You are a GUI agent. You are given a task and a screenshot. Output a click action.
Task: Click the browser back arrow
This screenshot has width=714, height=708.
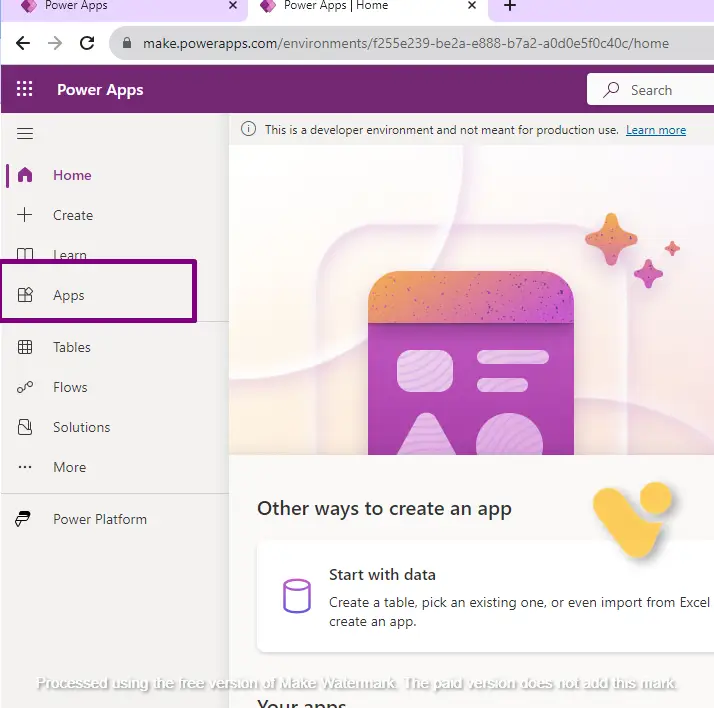pyautogui.click(x=23, y=43)
